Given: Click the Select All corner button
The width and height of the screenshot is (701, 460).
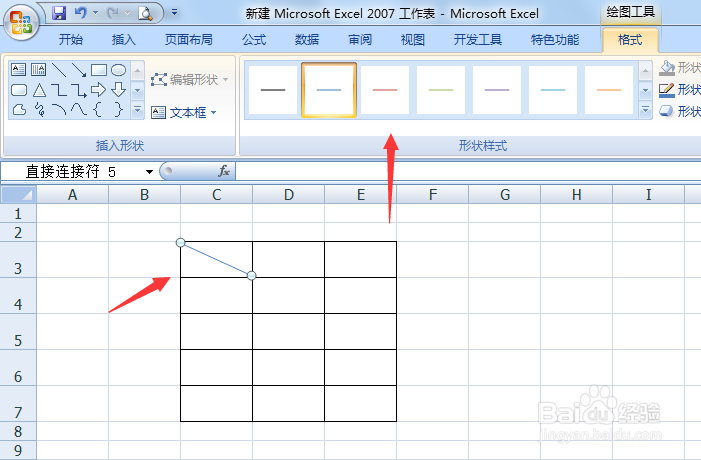Looking at the screenshot, I should point(18,195).
